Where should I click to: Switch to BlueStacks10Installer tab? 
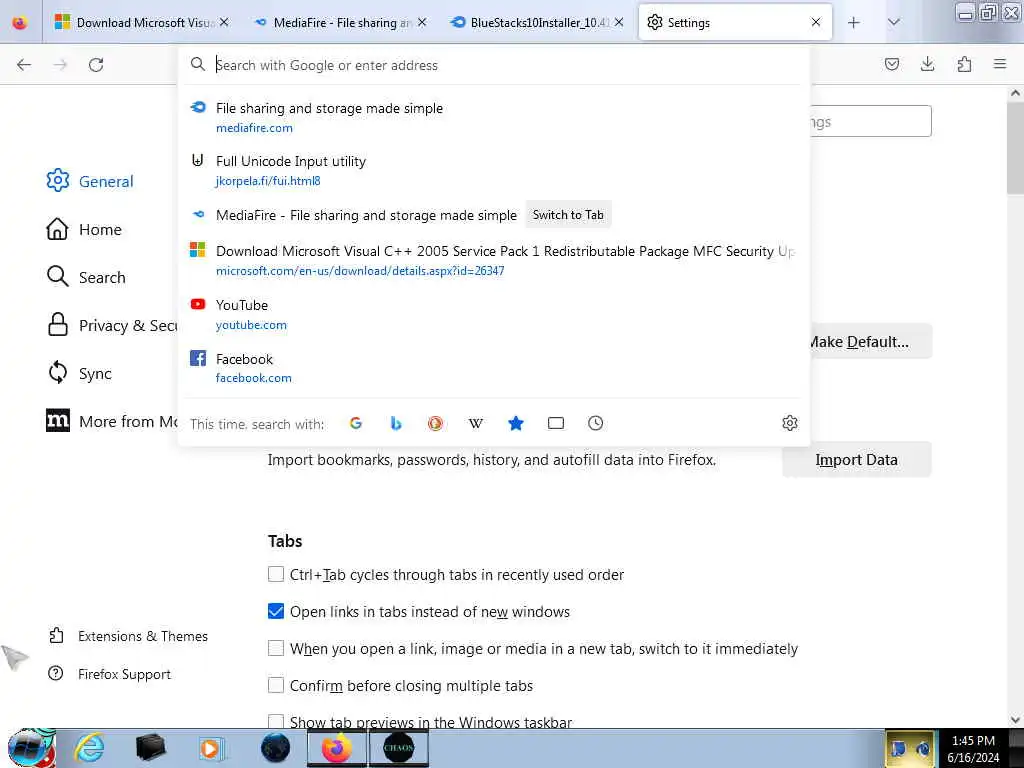click(537, 23)
